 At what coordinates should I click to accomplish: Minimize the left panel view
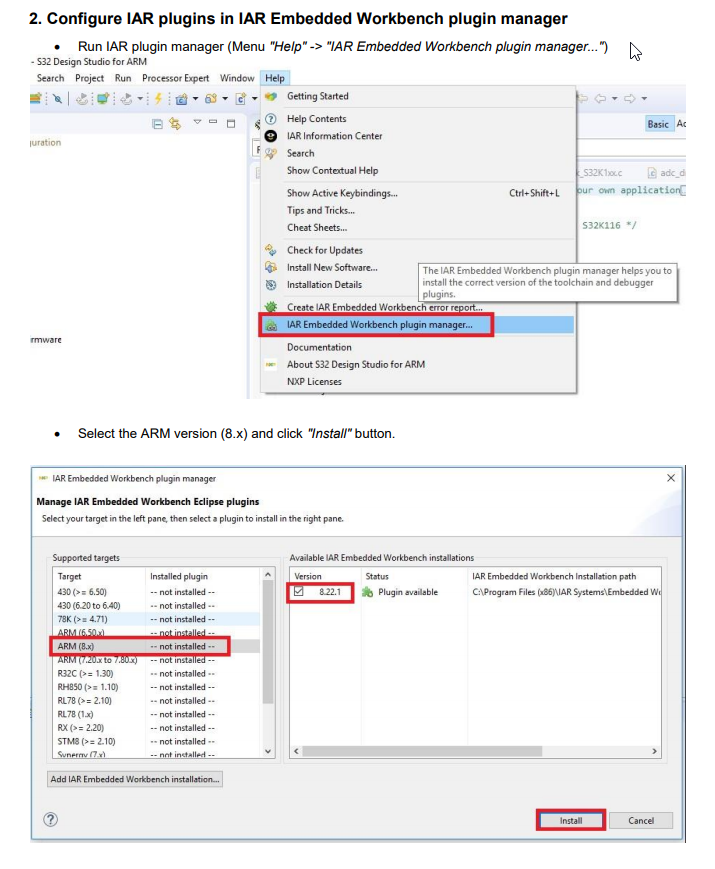coord(213,122)
